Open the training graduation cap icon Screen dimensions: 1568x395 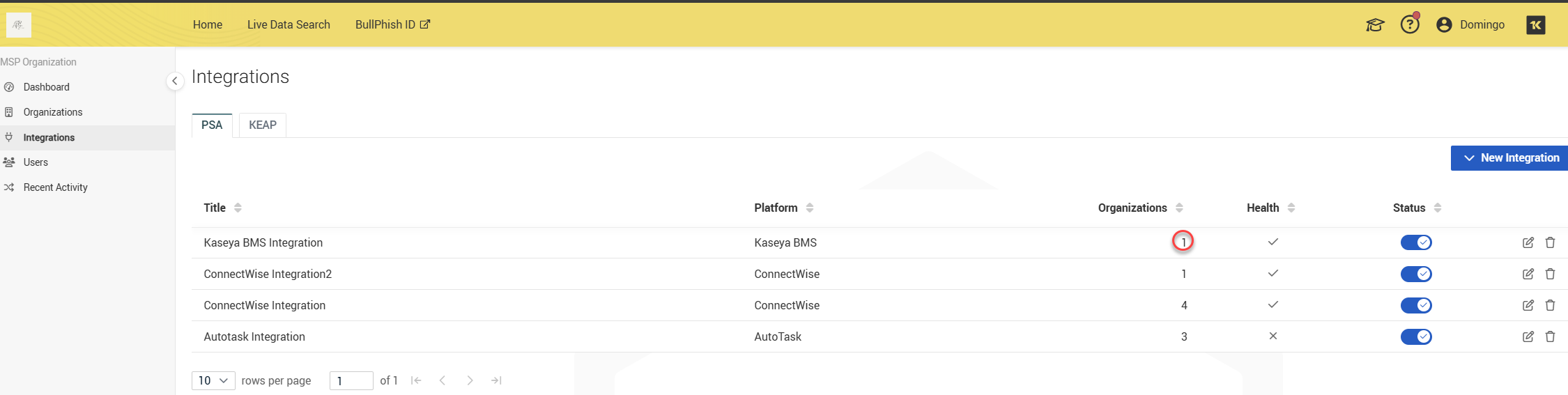1374,25
